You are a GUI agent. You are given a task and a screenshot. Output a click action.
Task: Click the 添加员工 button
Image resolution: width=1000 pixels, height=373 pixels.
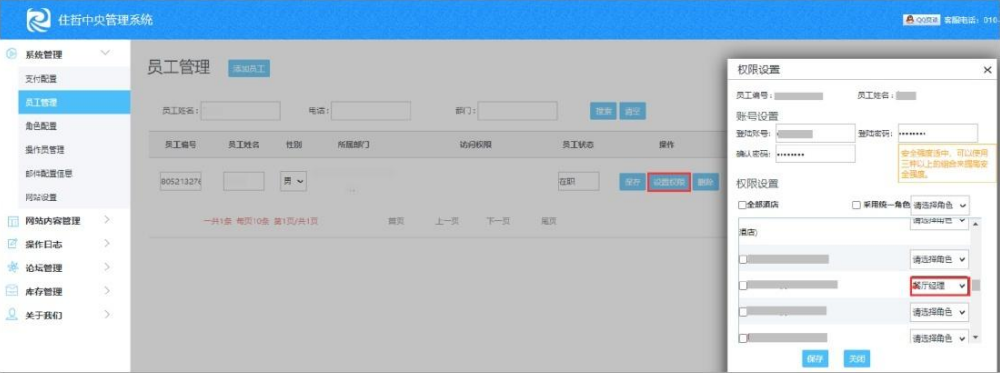coord(249,69)
